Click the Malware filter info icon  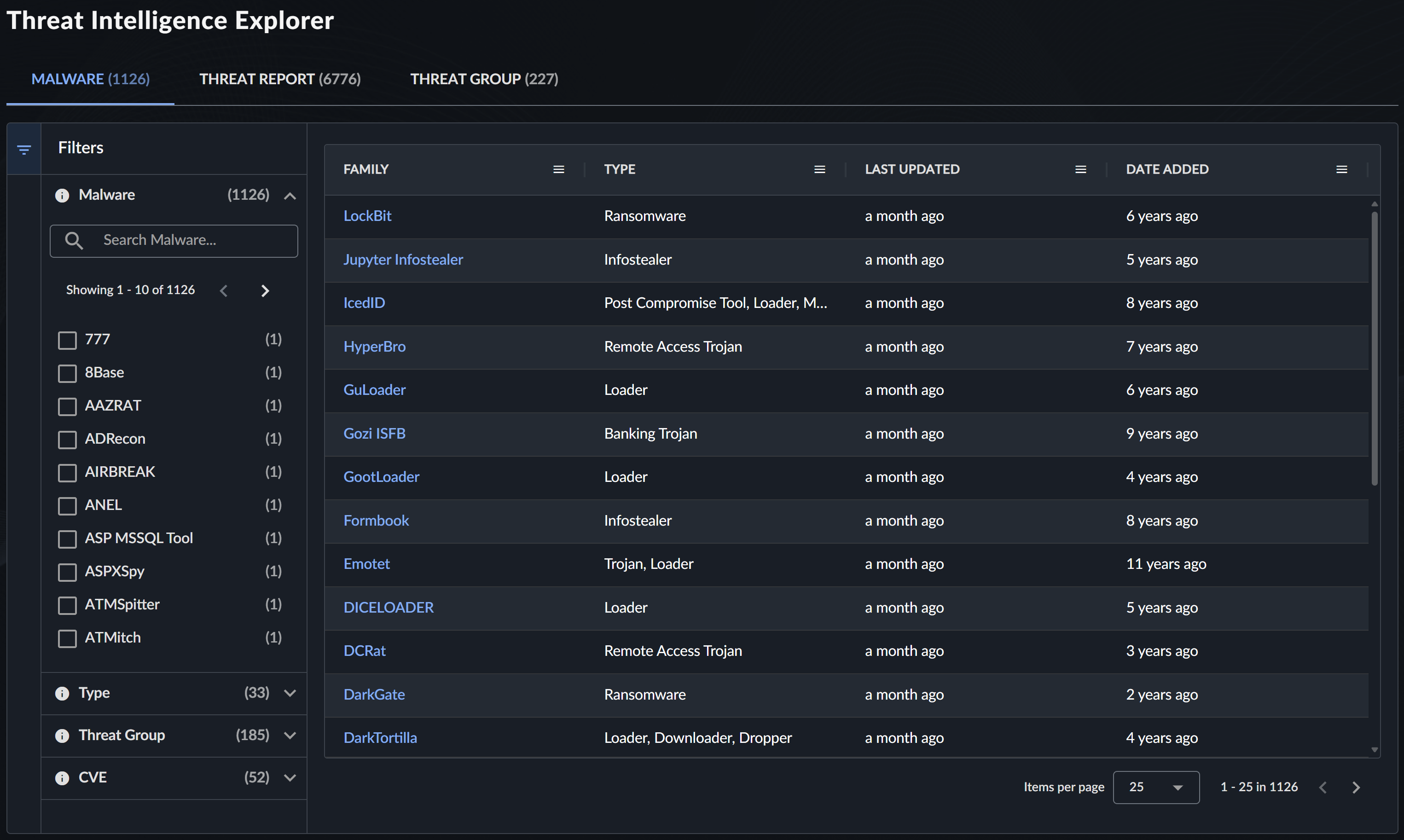[x=62, y=195]
